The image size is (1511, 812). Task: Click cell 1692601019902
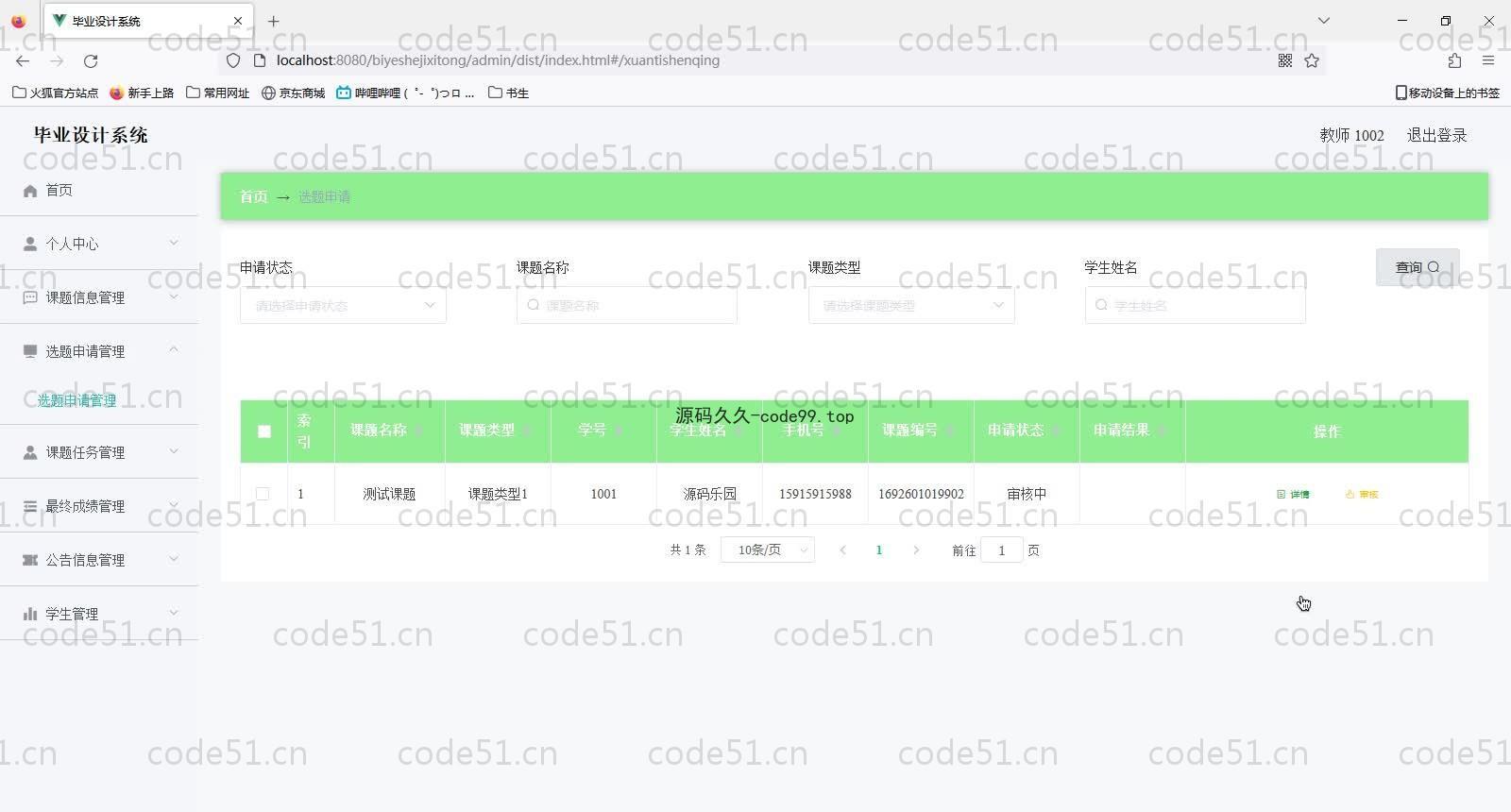click(921, 494)
